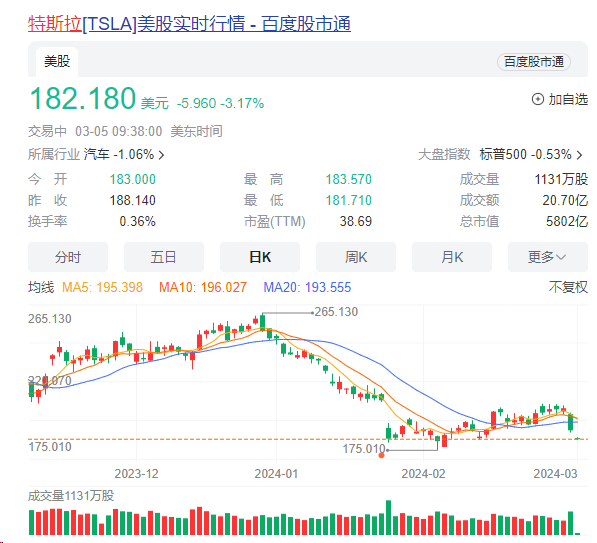
Task: Click the MA5: 195.398 label
Action: 102,287
